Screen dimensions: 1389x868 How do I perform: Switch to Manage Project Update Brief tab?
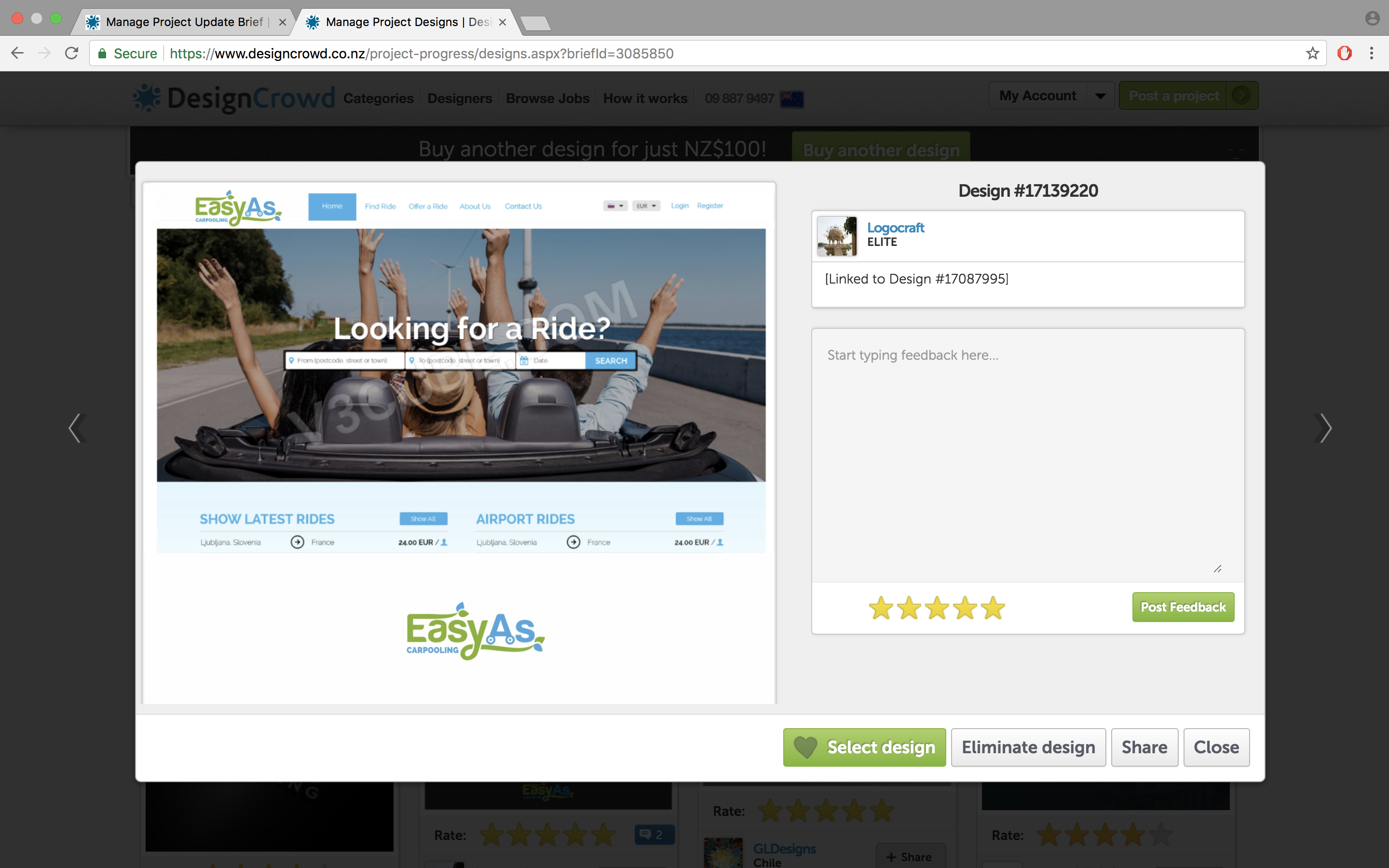click(184, 22)
